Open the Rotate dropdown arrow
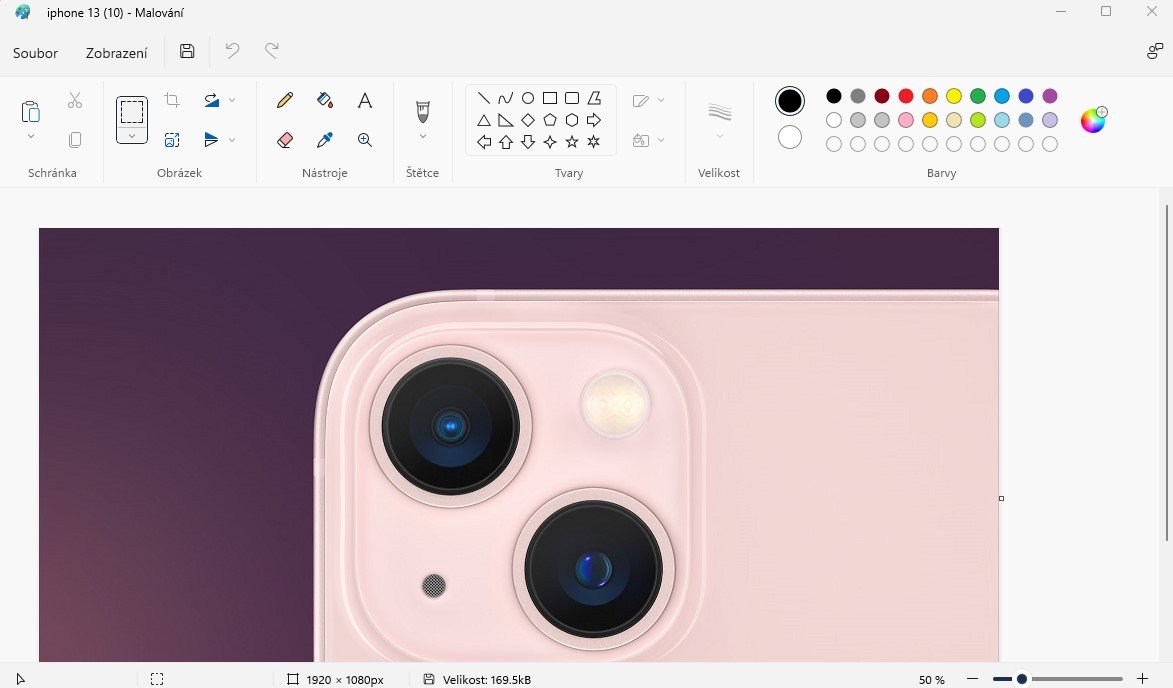The height and width of the screenshot is (688, 1173). pos(232,100)
